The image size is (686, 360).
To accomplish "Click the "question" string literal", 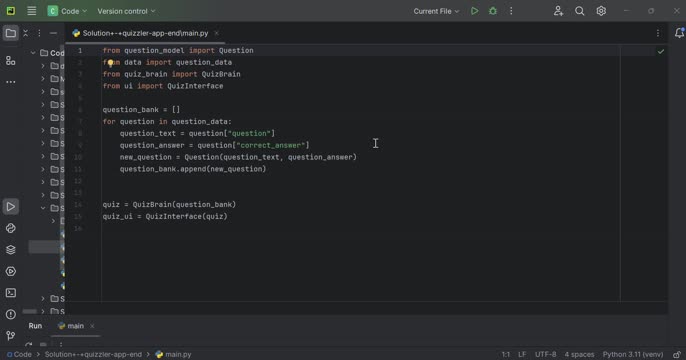I will pyautogui.click(x=249, y=133).
